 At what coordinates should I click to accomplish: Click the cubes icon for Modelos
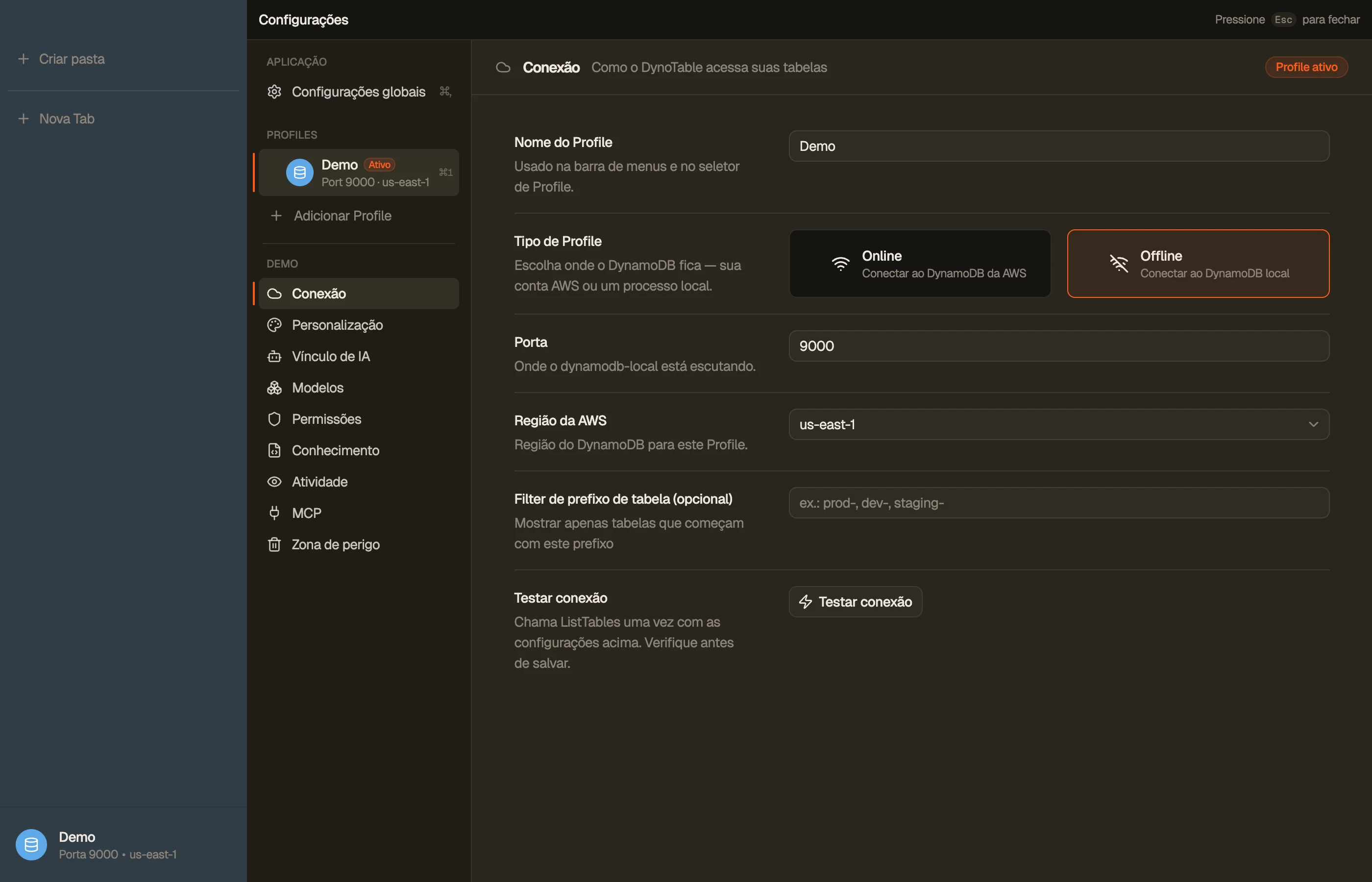click(274, 388)
